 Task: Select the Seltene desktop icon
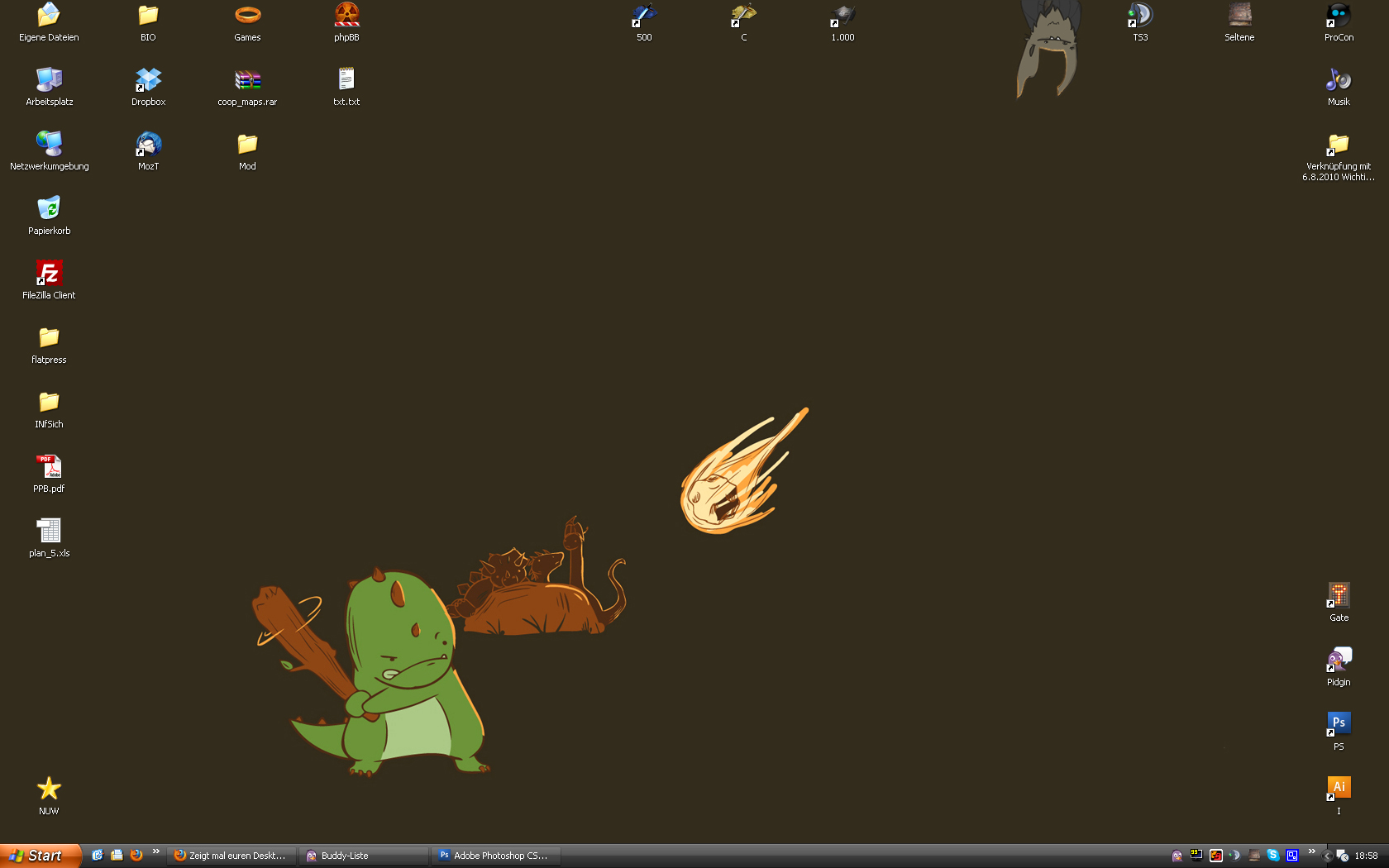coord(1239,15)
